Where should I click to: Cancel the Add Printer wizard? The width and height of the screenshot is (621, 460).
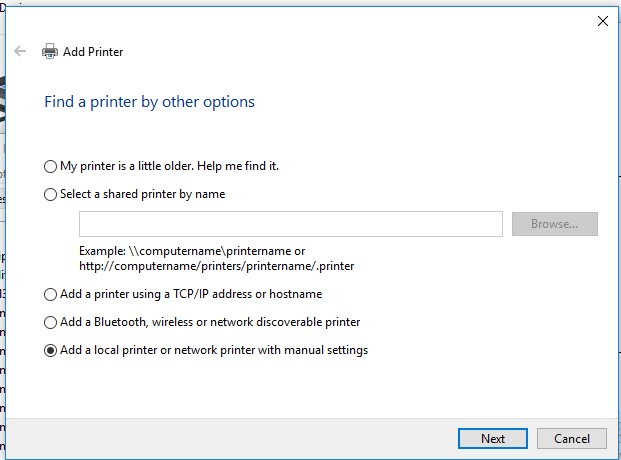571,438
